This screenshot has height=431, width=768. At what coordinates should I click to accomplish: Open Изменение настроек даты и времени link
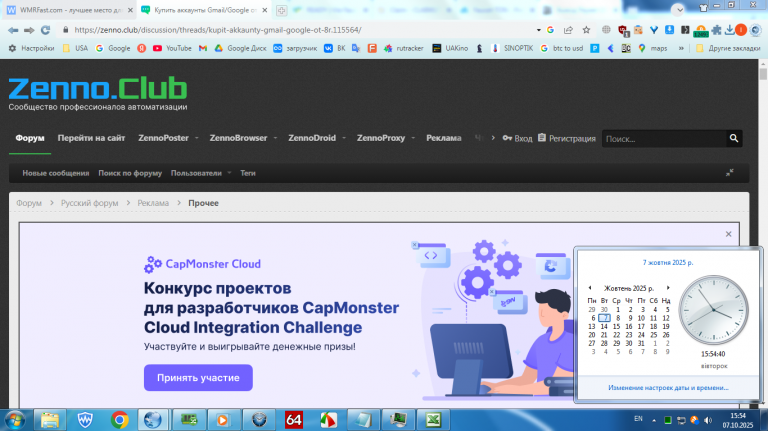pos(668,387)
